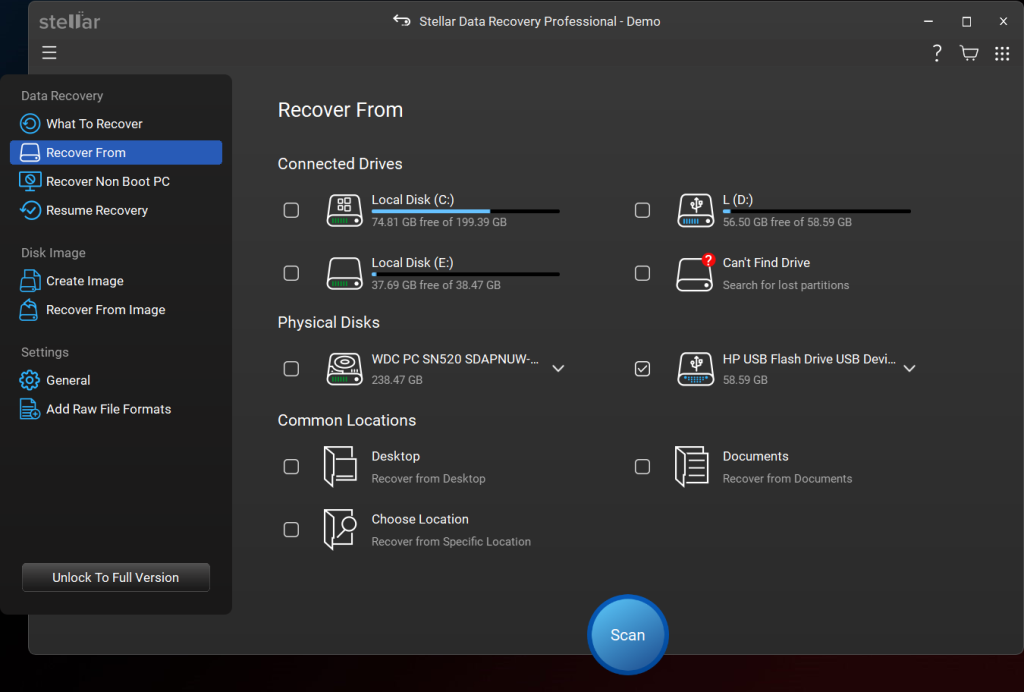Click the Can't Find Drive icon

tap(696, 273)
